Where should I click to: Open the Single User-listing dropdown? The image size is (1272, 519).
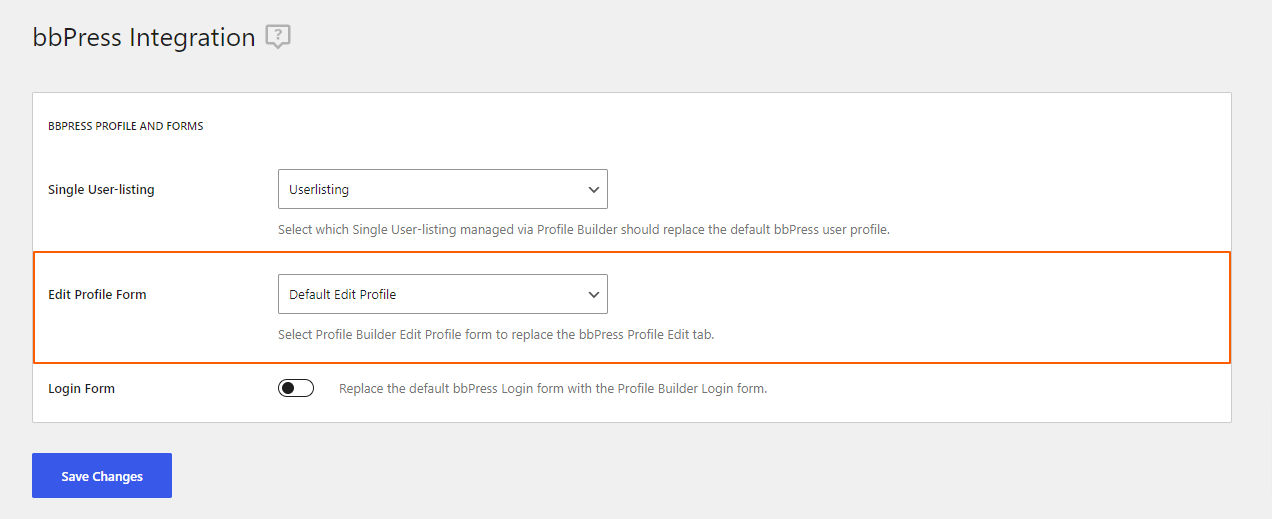click(x=443, y=189)
